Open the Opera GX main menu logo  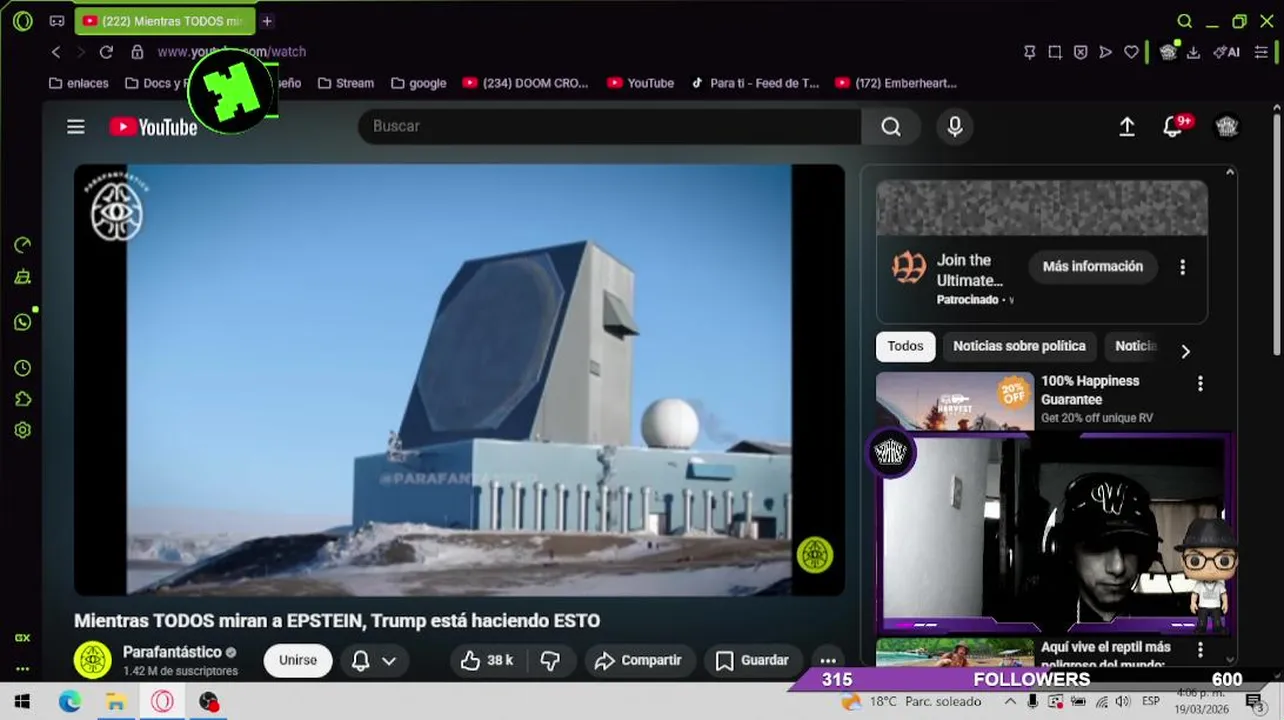(x=22, y=21)
